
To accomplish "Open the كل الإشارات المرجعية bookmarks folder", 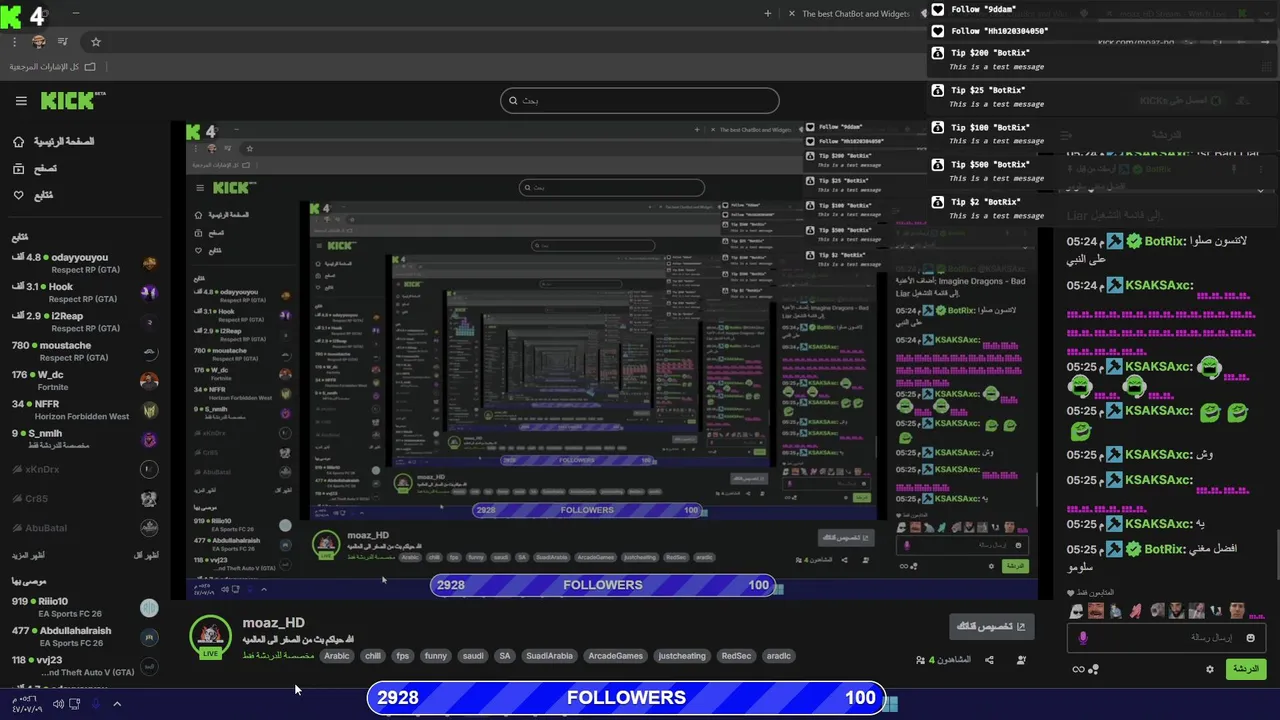I will tap(53, 66).
